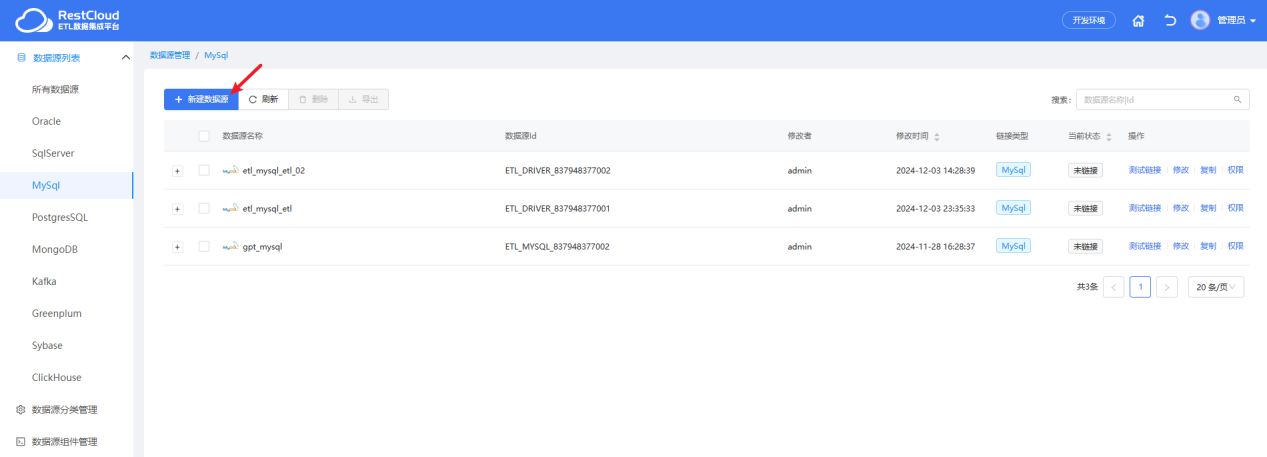The width and height of the screenshot is (1267, 457).
Task: Click the 开发环境 environment button
Action: pos(1089,20)
